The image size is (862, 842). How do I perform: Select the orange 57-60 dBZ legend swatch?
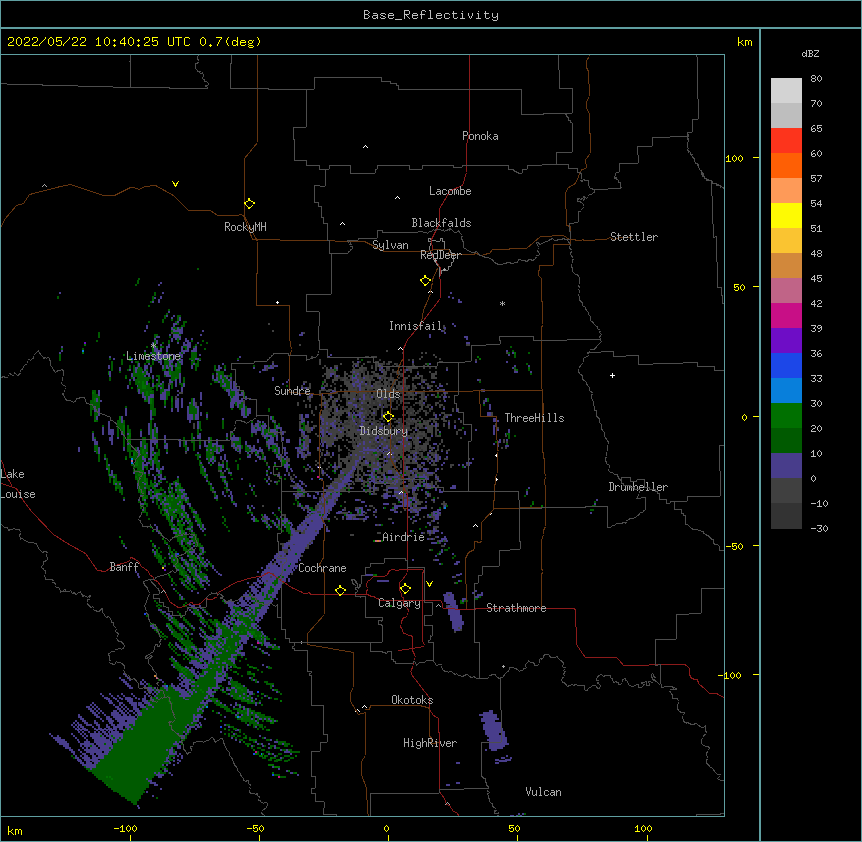(786, 165)
